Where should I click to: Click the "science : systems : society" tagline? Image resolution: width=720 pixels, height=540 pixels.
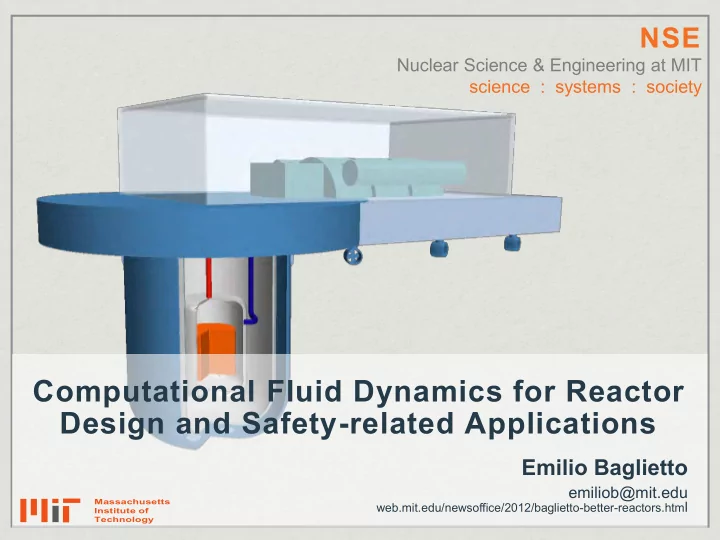tap(585, 87)
